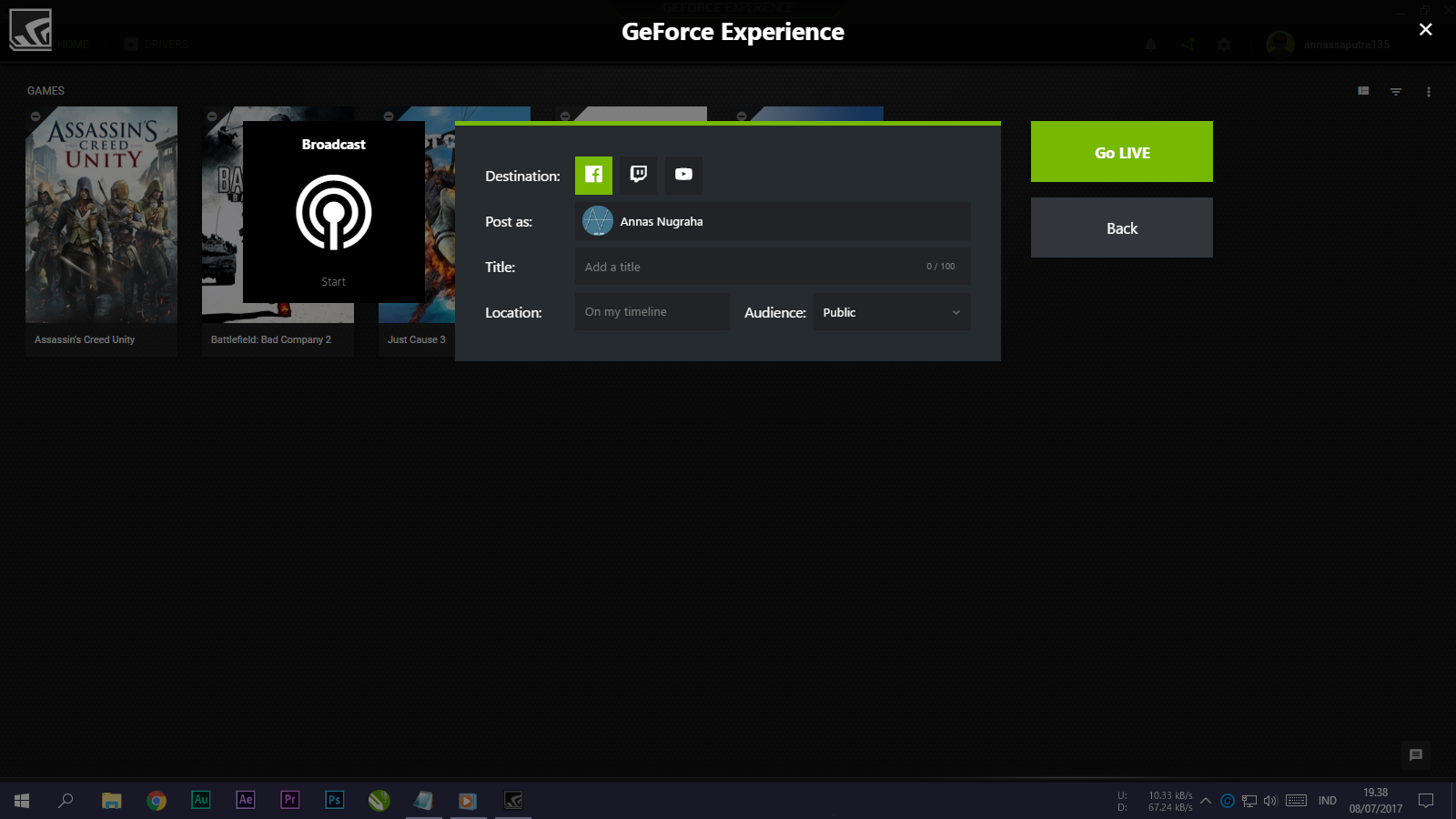Open Windows Start menu

[x=22, y=800]
